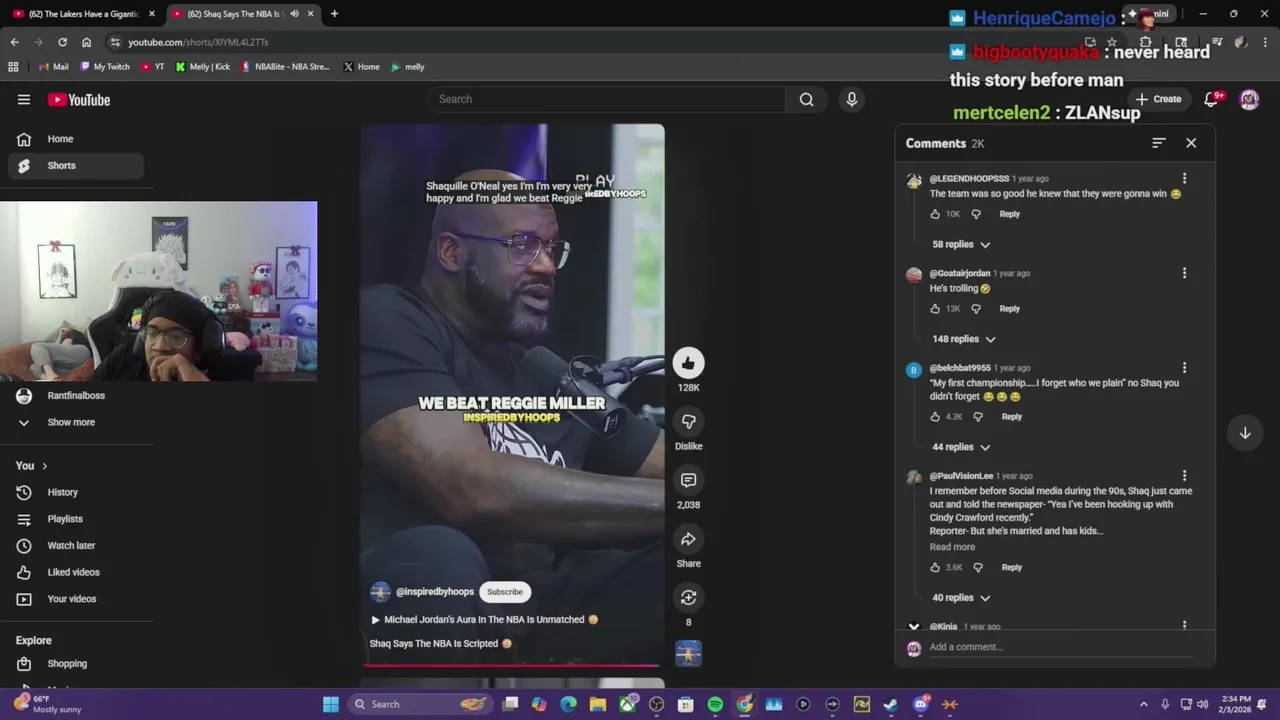Image resolution: width=1280 pixels, height=720 pixels.
Task: Open the remix button on short
Action: 688,597
